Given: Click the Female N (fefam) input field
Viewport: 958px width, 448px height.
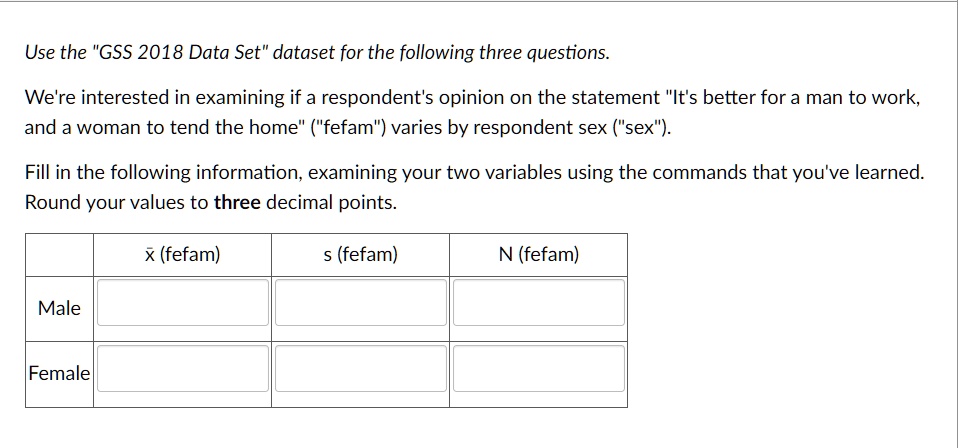Looking at the screenshot, I should (x=539, y=369).
